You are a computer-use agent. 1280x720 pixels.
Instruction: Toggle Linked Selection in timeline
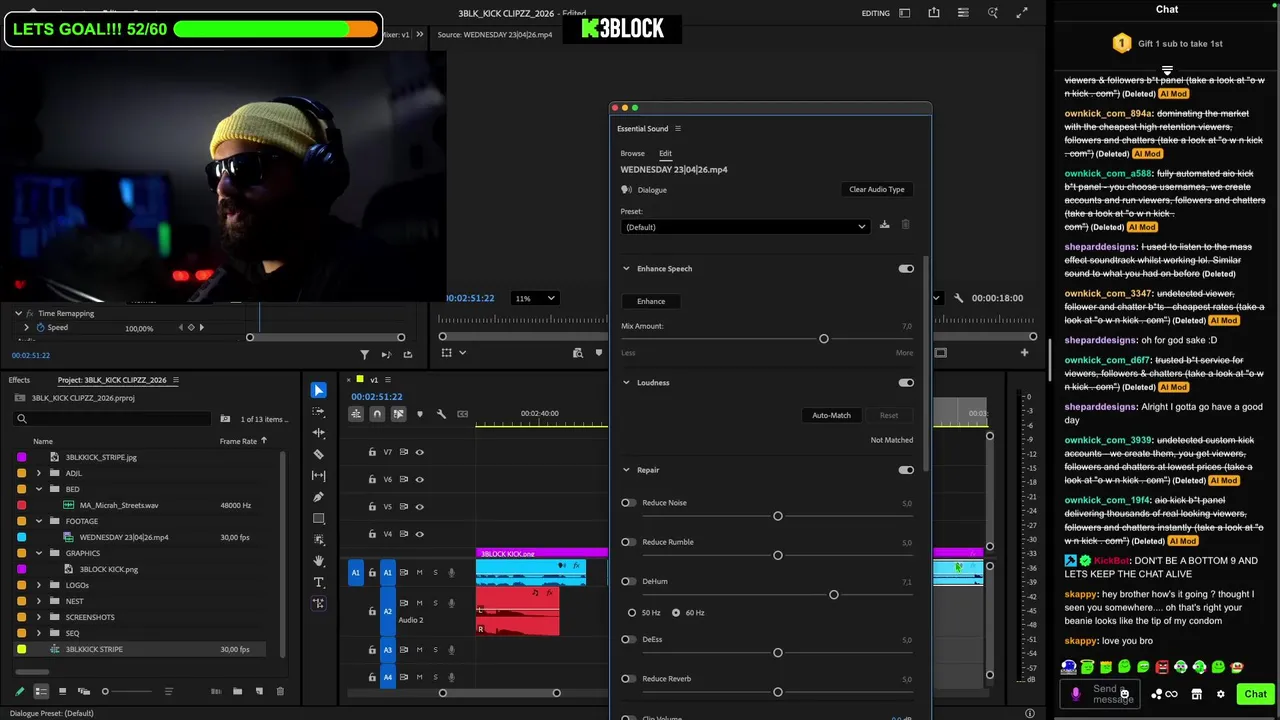398,414
